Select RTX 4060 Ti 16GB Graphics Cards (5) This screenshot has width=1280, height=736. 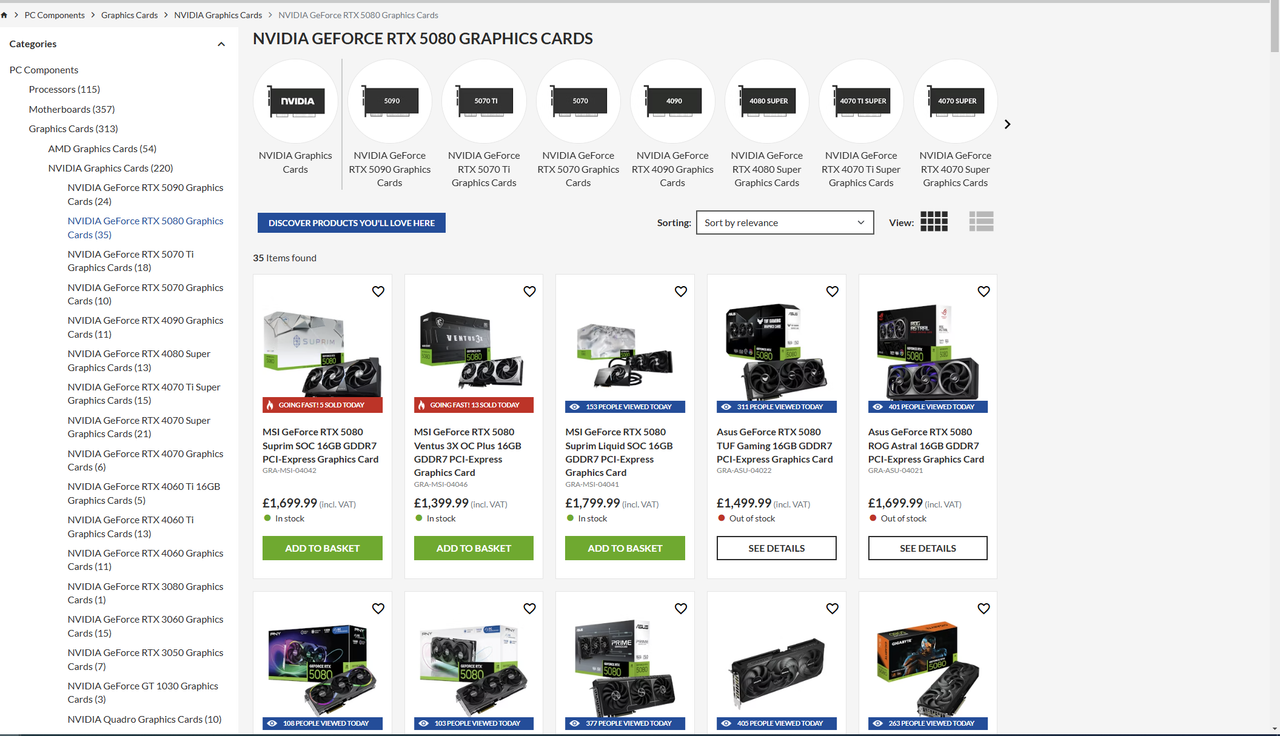pyautogui.click(x=144, y=493)
